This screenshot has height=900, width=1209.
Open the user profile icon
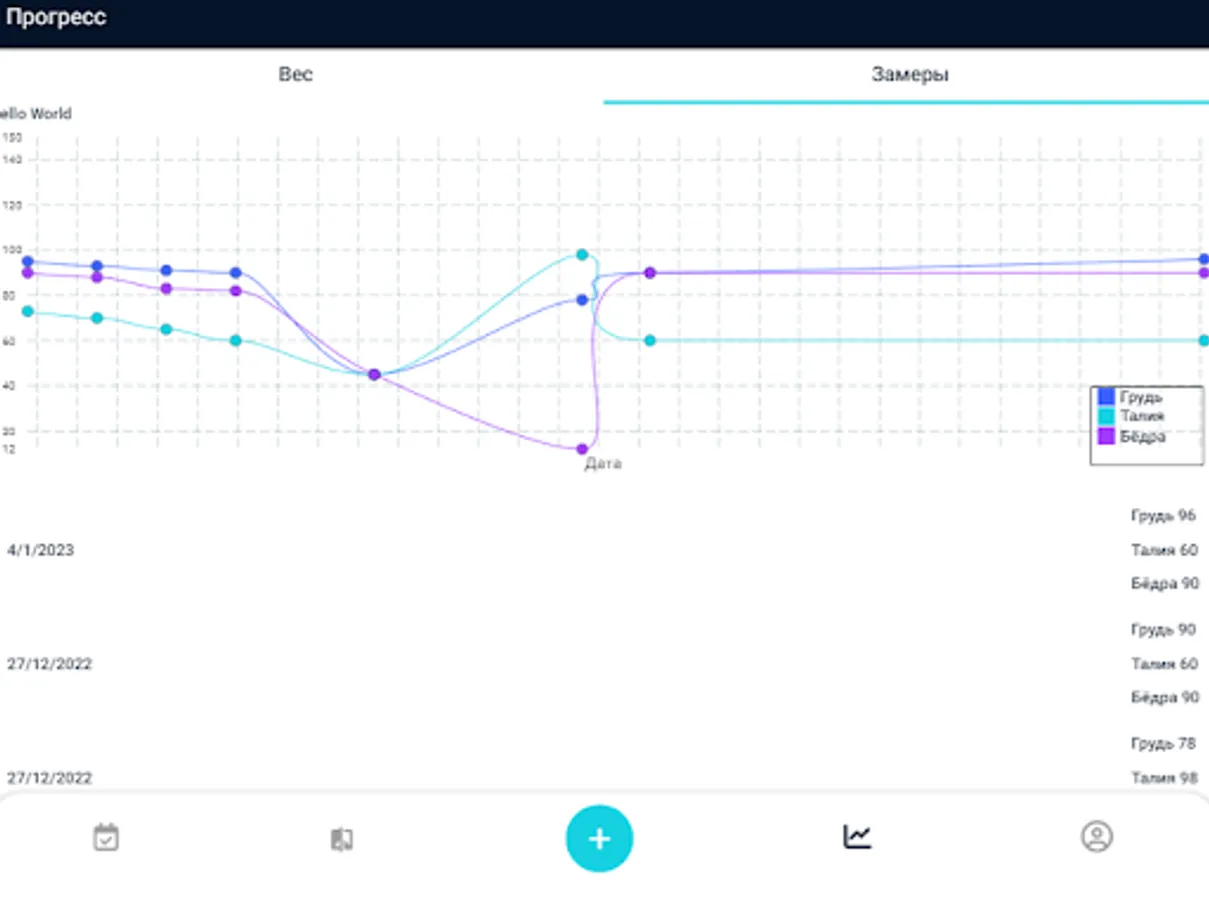(x=1097, y=836)
